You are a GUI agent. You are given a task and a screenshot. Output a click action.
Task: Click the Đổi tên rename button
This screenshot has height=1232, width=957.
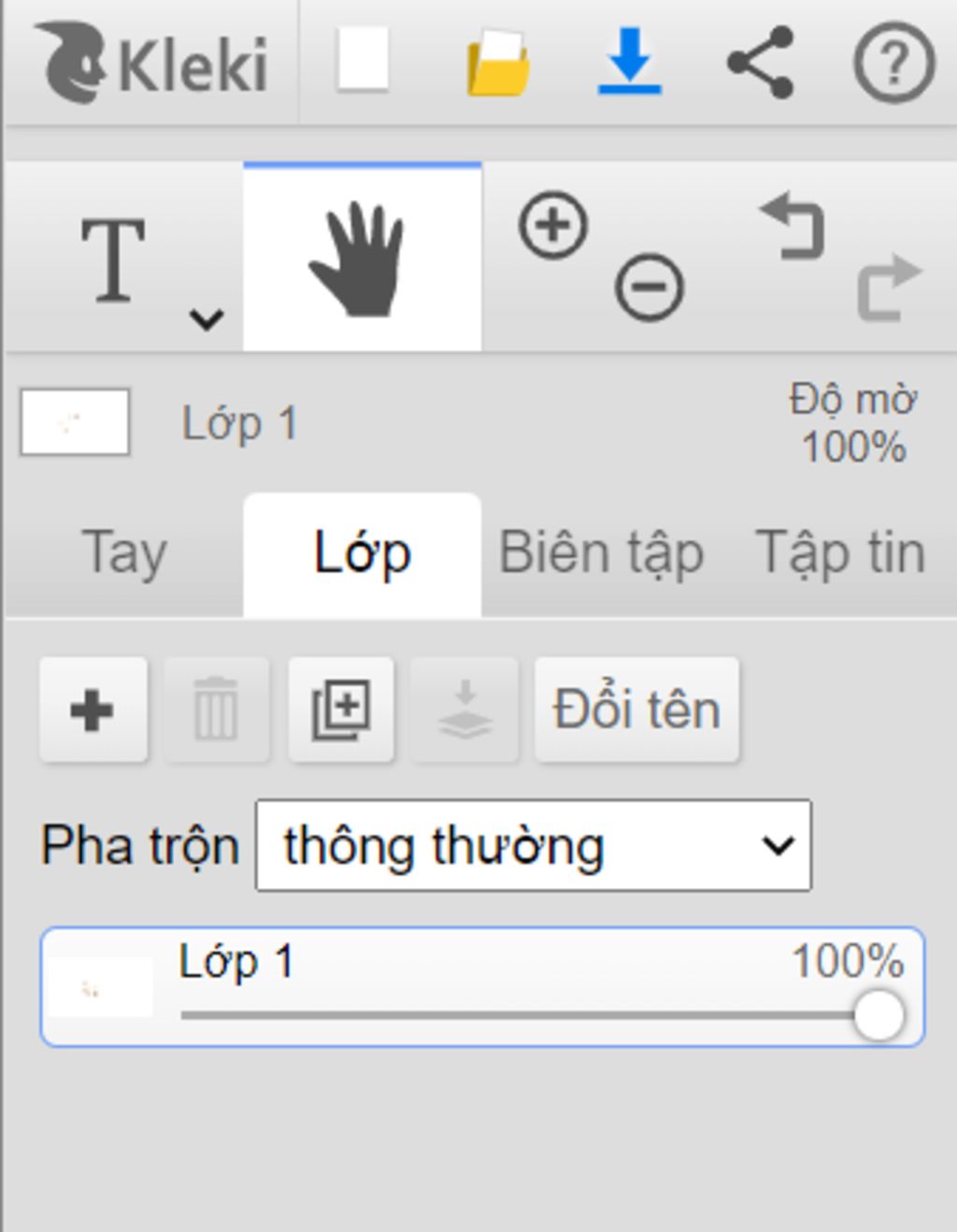(x=636, y=709)
